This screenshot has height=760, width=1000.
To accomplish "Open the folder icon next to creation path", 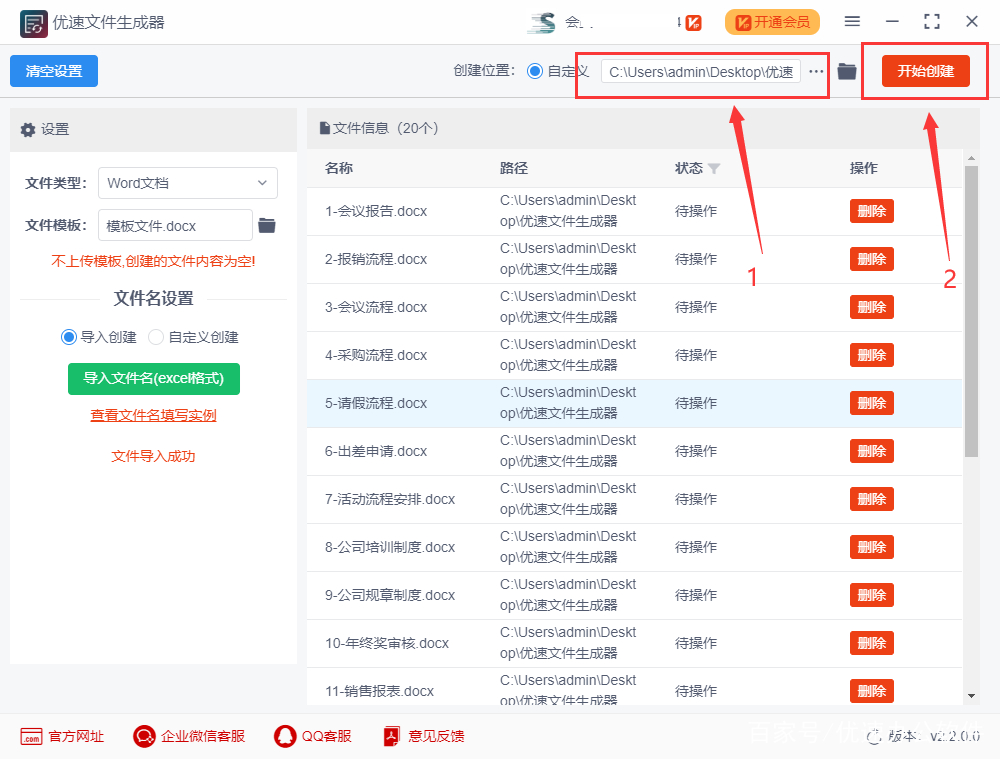I will (847, 71).
